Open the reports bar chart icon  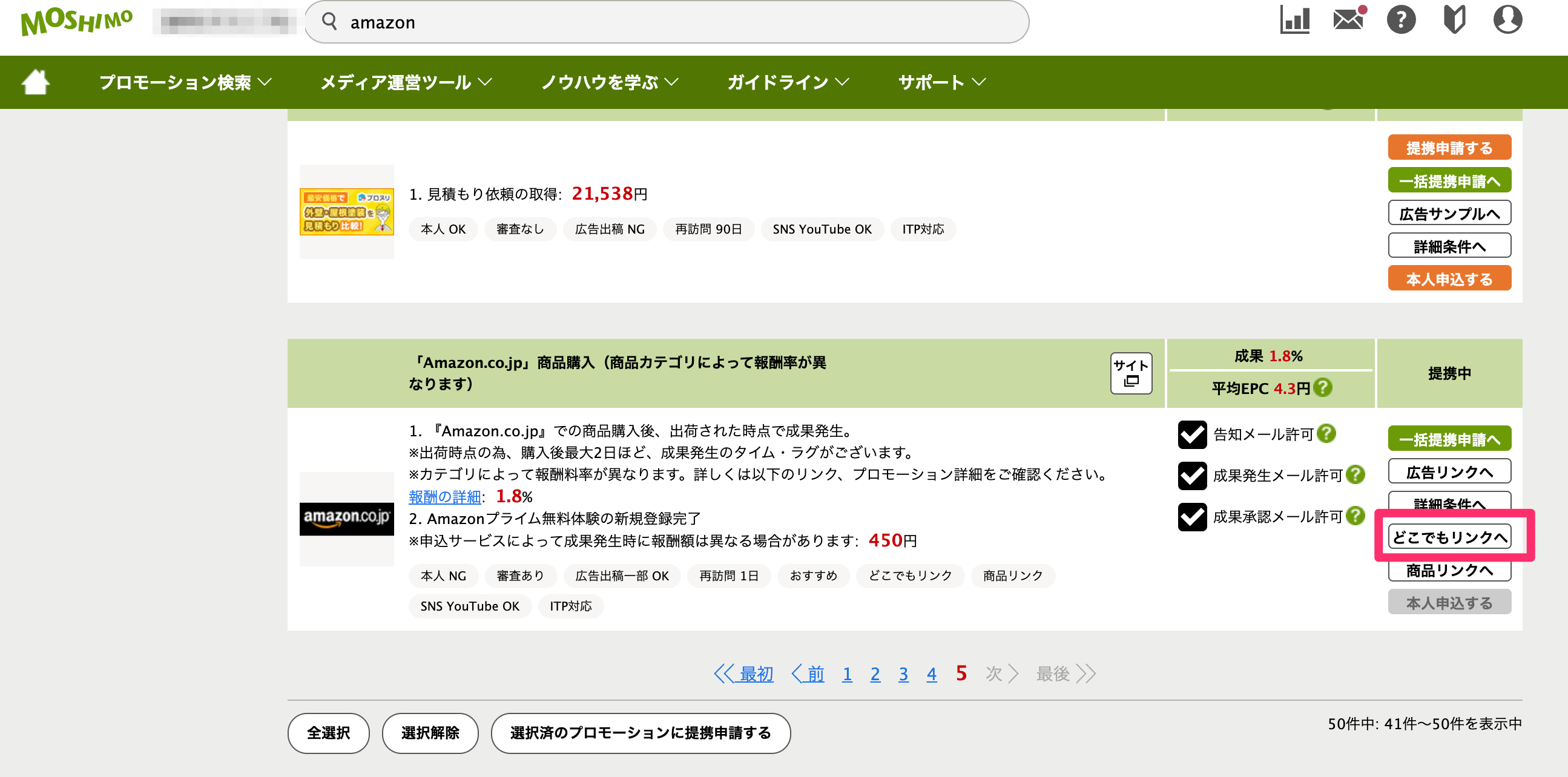1294,20
